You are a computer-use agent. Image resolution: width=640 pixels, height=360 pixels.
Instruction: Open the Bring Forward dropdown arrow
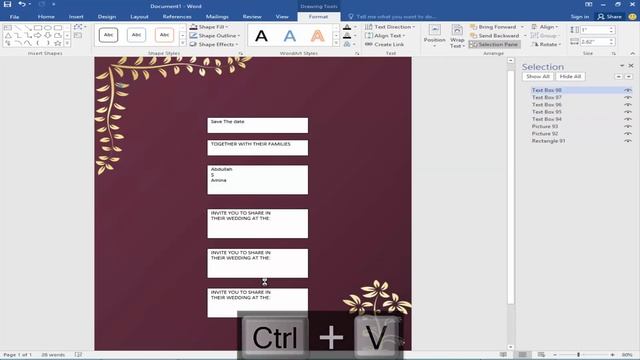[x=522, y=27]
